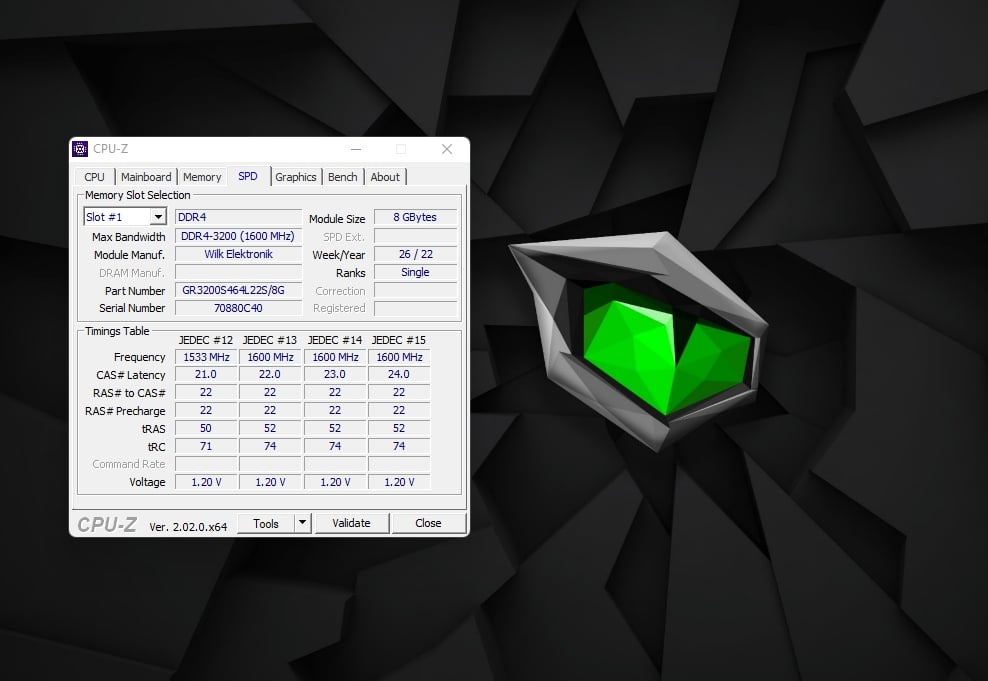Click the Module Manuf. field Wilk Elektronik

[238, 254]
